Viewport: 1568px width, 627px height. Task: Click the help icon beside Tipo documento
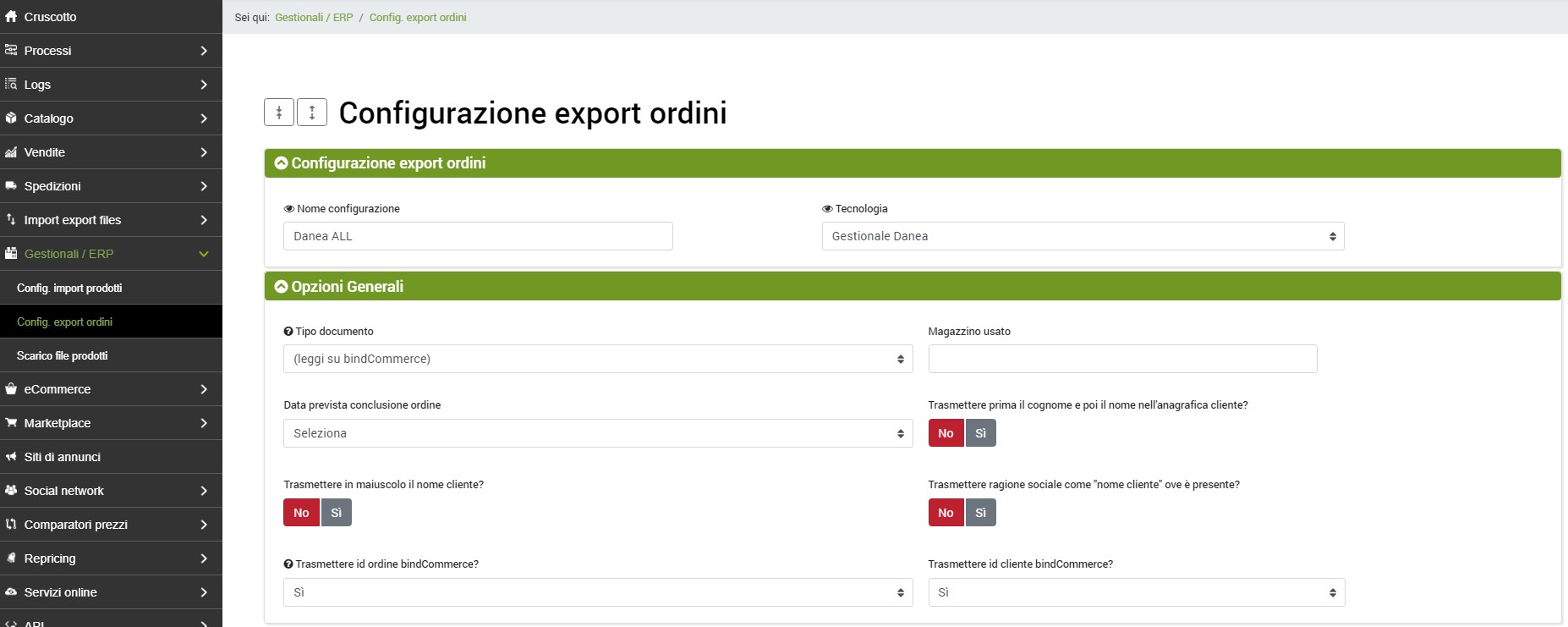pyautogui.click(x=288, y=332)
